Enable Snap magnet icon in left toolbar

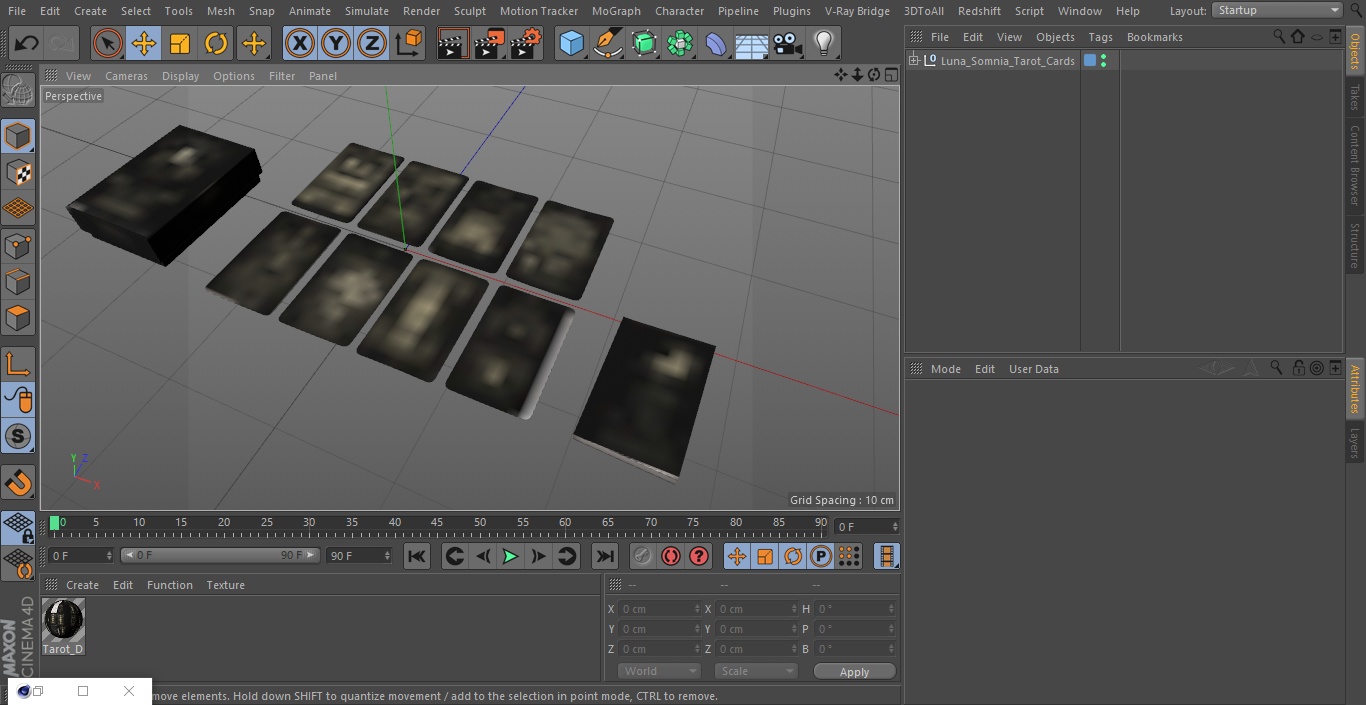point(18,482)
